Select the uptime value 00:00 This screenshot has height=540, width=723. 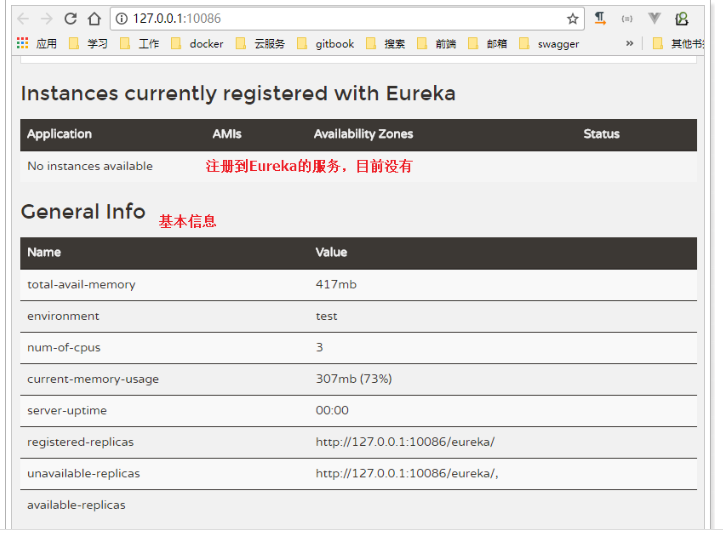(332, 410)
